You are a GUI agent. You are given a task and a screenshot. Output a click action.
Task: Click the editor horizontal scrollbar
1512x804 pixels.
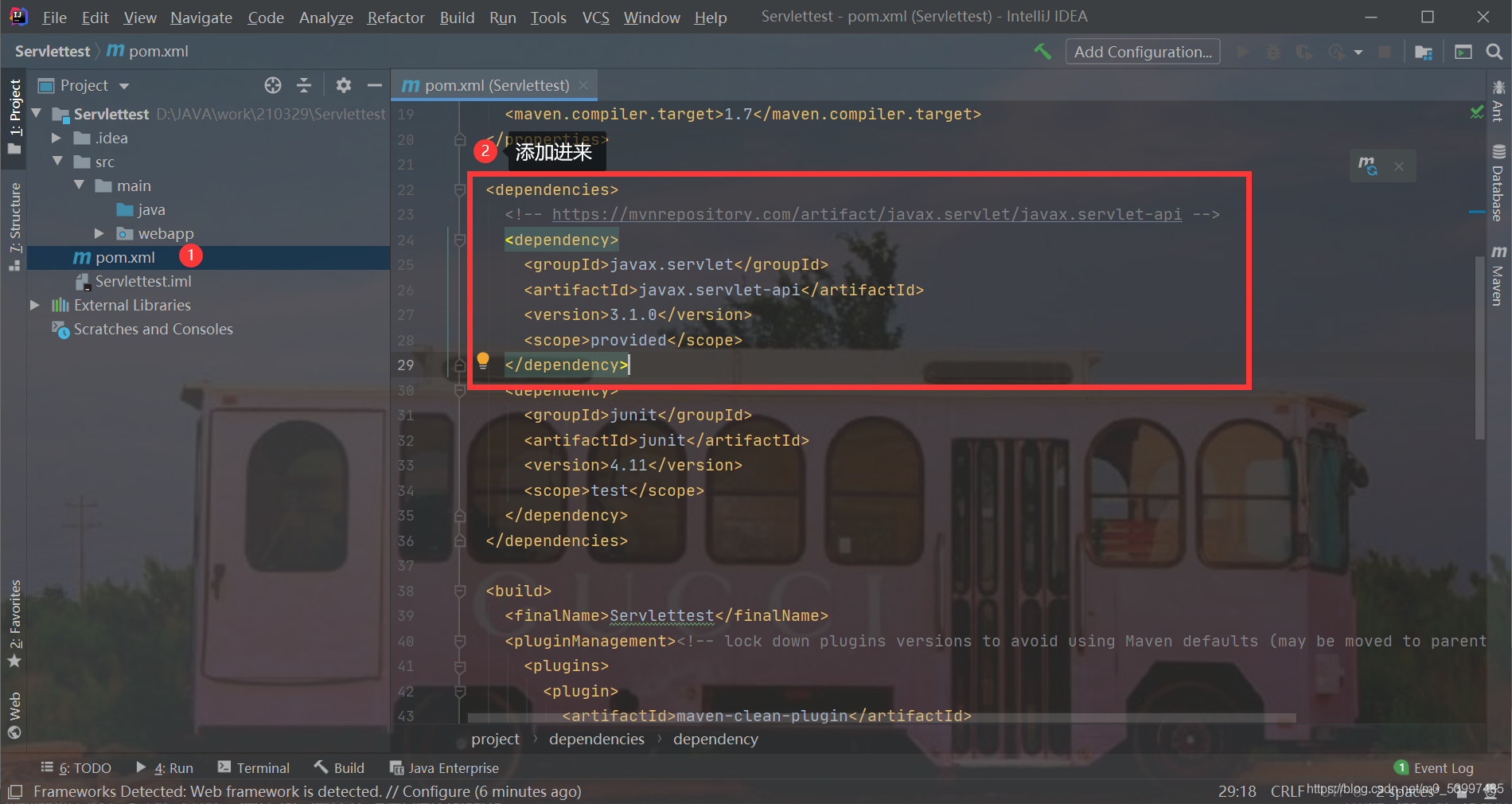point(882,718)
